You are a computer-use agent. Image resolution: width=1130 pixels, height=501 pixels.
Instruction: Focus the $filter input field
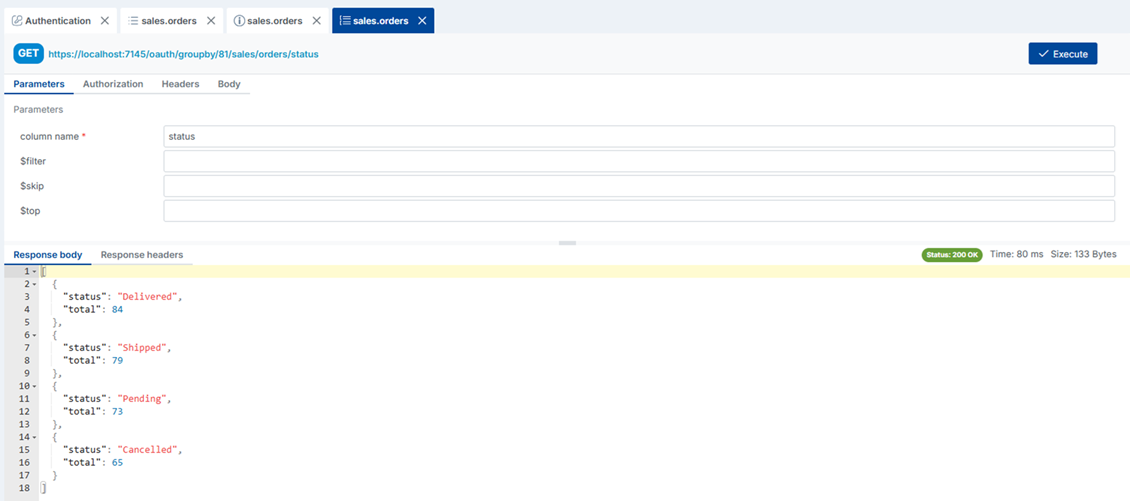[638, 161]
